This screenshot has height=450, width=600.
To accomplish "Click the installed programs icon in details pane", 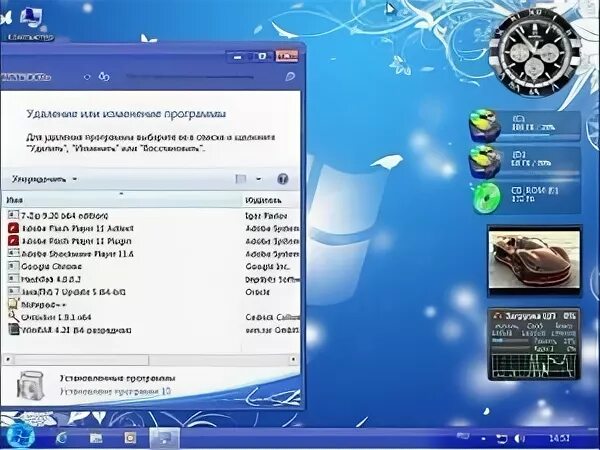I will pos(31,385).
